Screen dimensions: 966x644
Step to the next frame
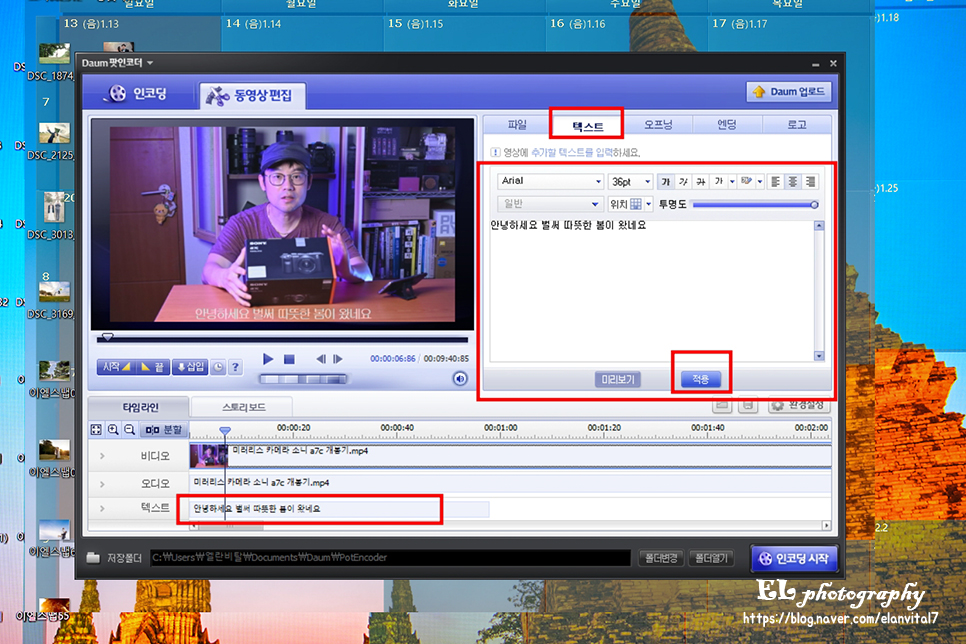[x=338, y=359]
